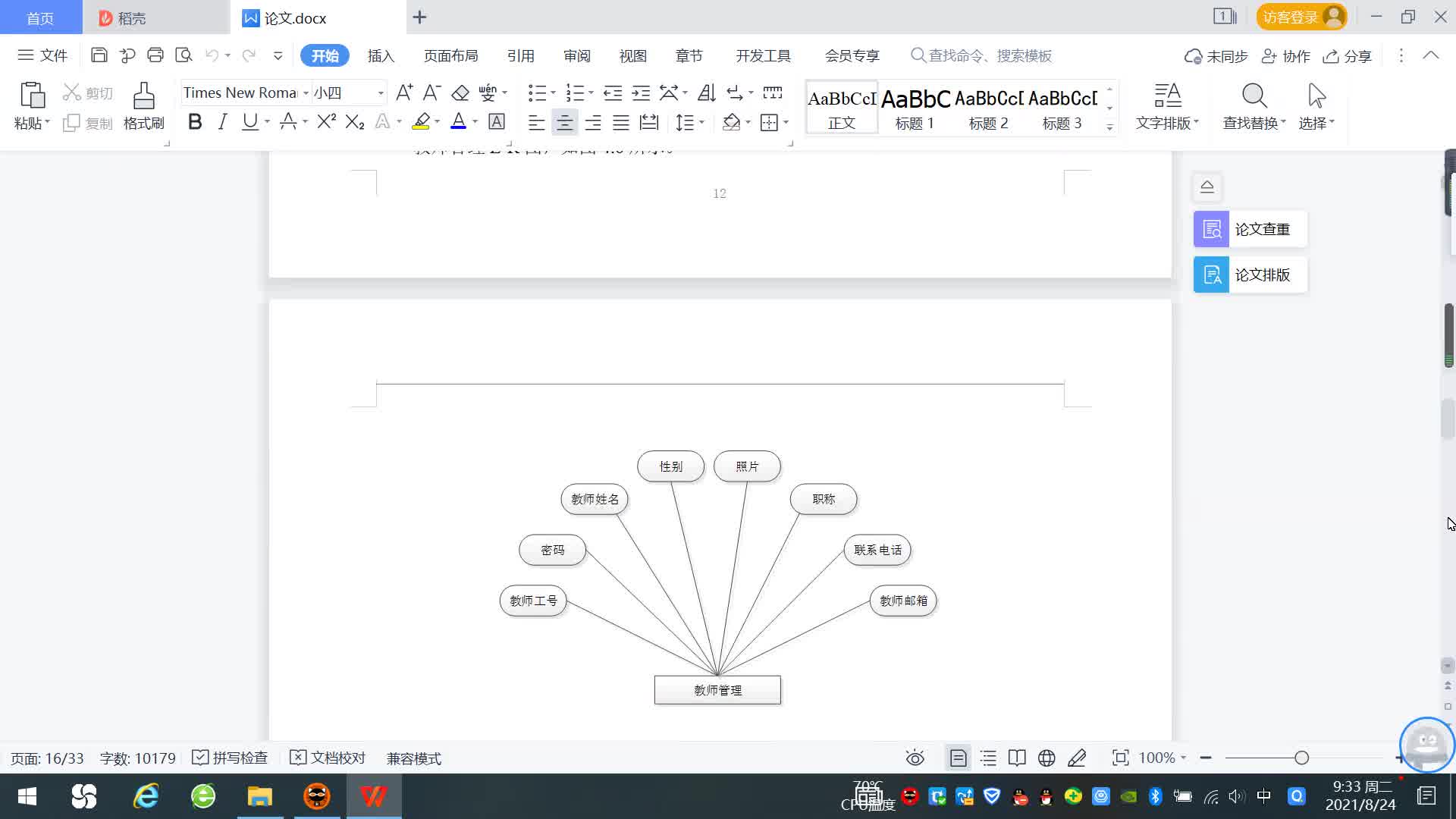
Task: Toggle eye protection mode icon
Action: 915,758
